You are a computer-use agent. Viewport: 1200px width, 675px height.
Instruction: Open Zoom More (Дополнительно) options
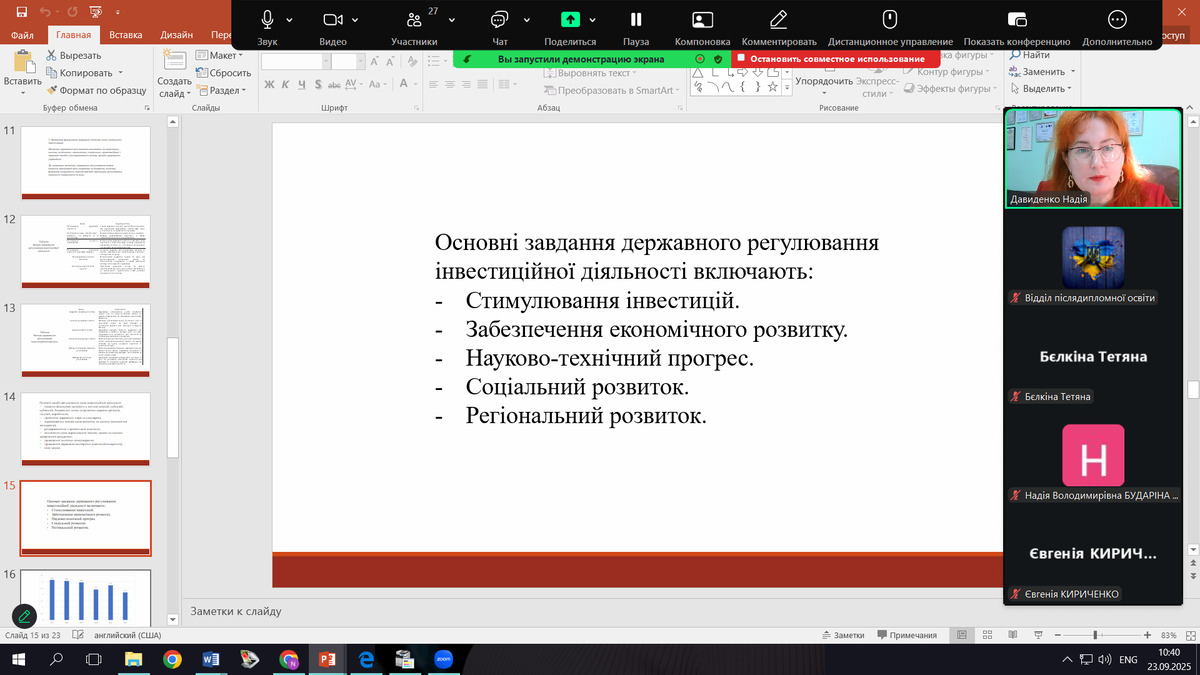[1117, 19]
